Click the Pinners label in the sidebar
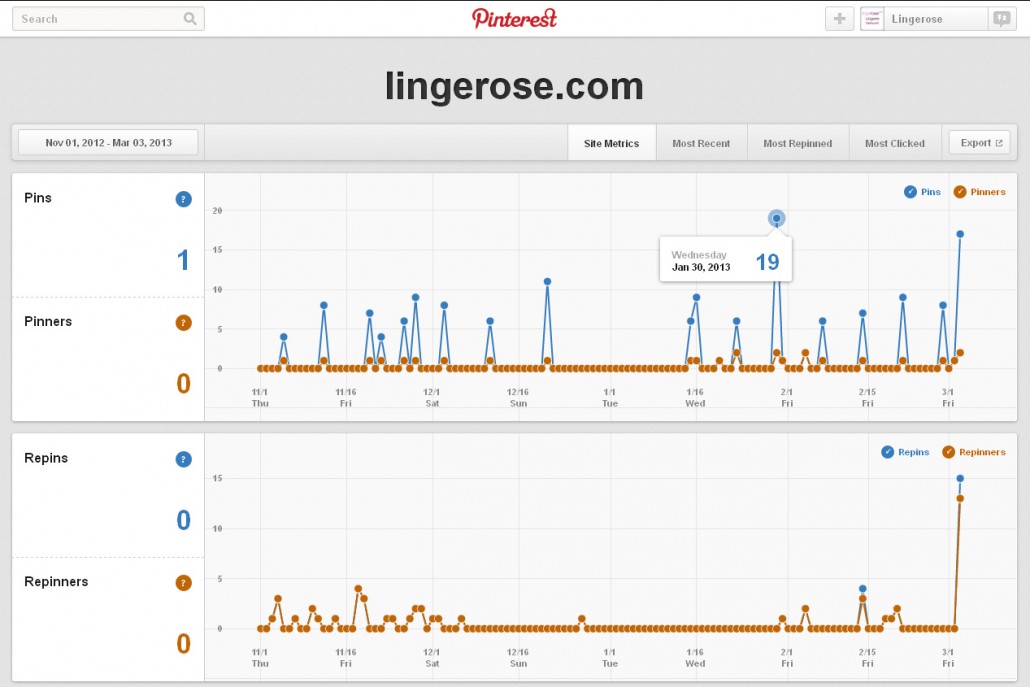The height and width of the screenshot is (687, 1030). click(48, 321)
